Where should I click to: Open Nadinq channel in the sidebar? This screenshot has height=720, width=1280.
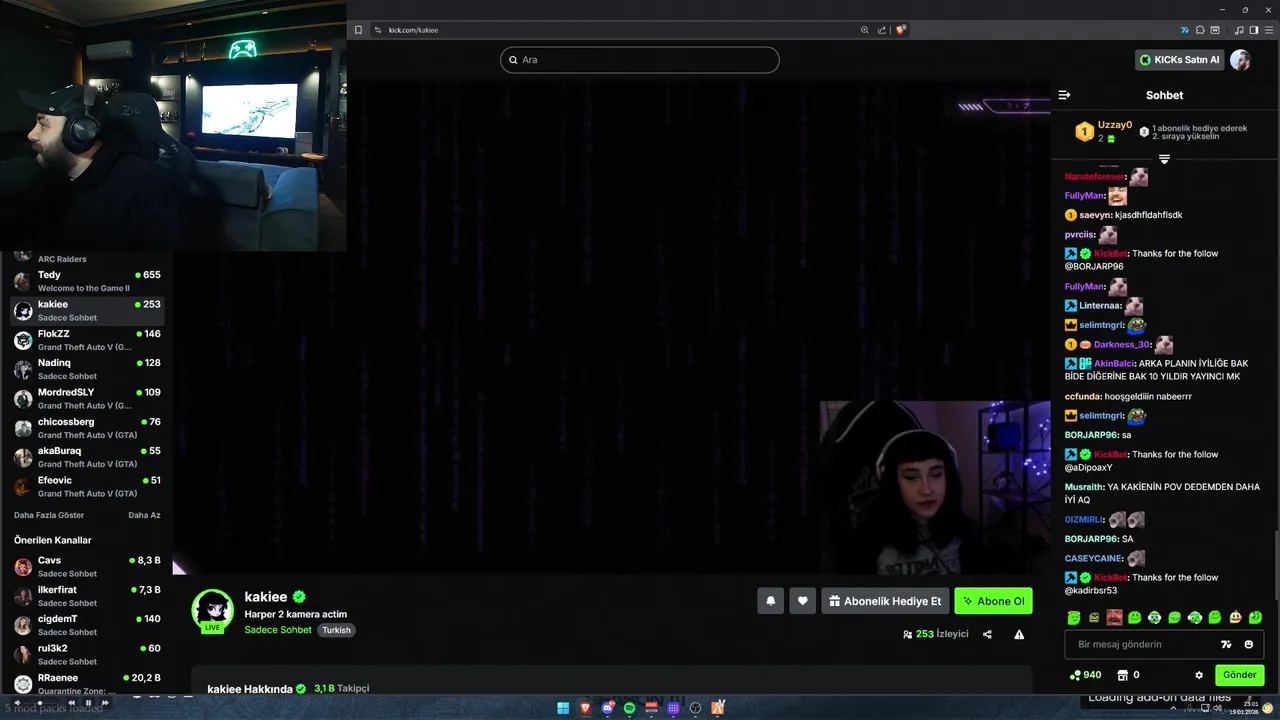pyautogui.click(x=88, y=369)
